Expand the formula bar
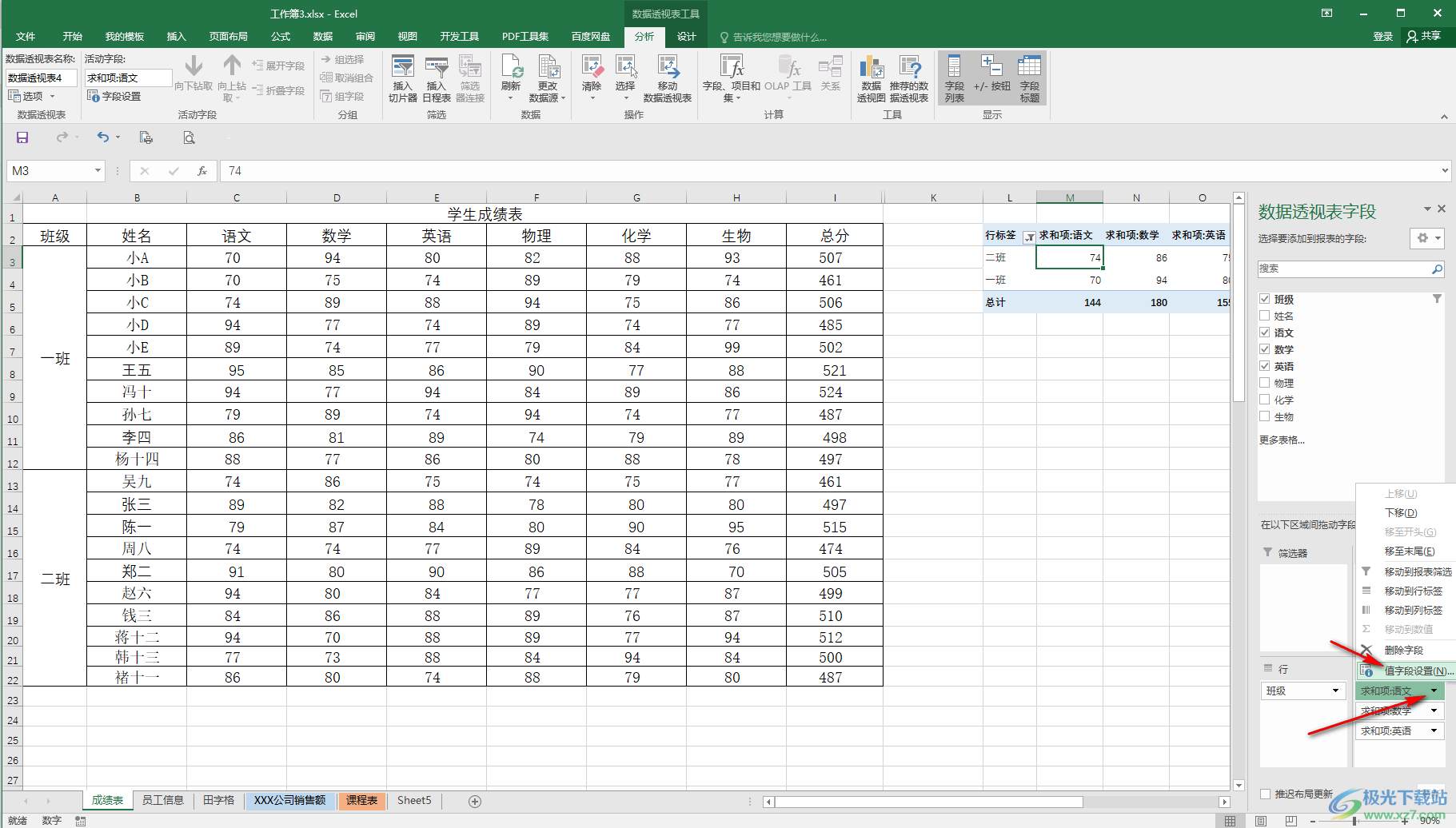 1445,170
